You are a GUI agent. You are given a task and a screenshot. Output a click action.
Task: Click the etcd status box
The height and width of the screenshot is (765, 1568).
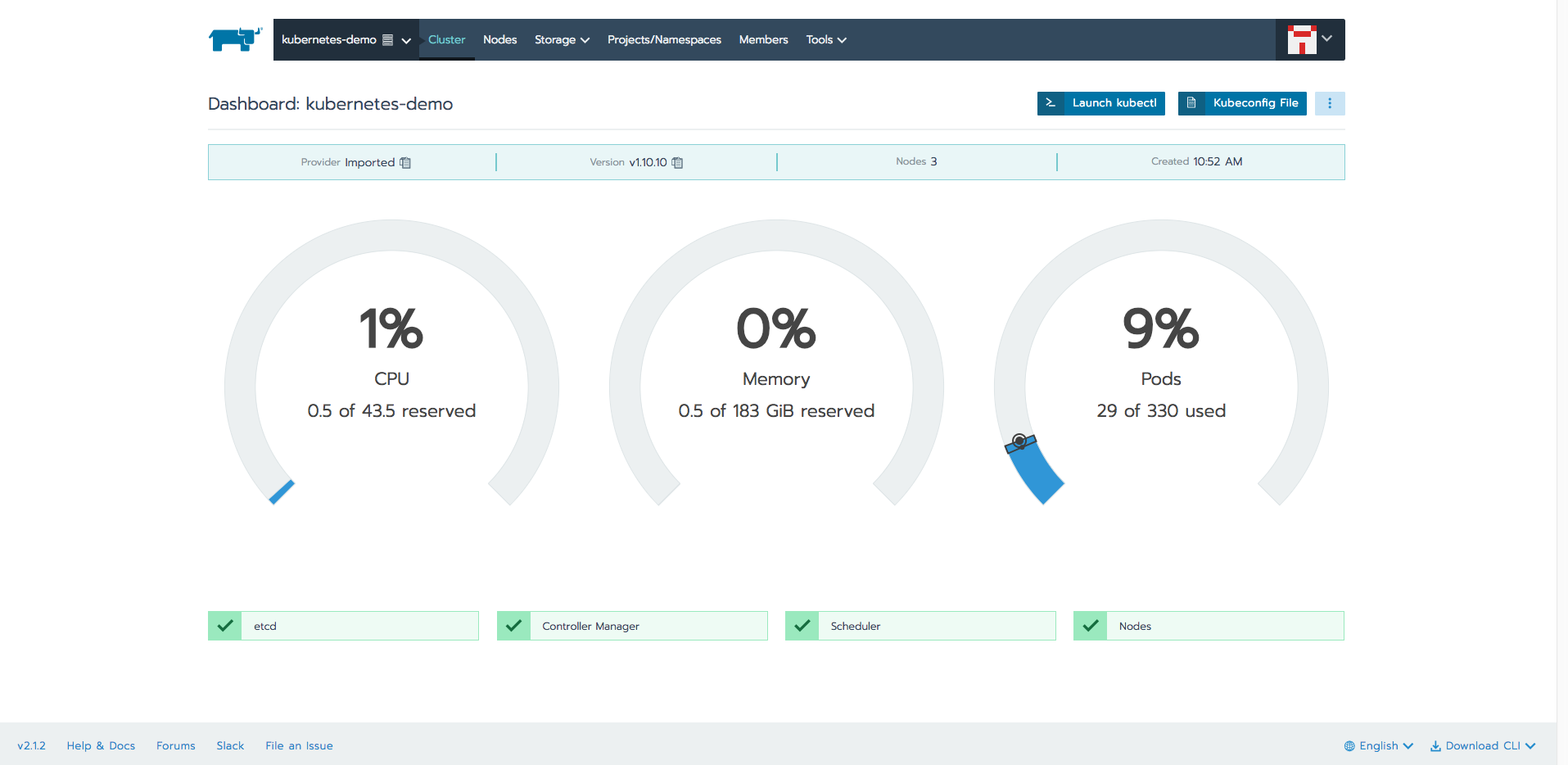[x=343, y=626]
